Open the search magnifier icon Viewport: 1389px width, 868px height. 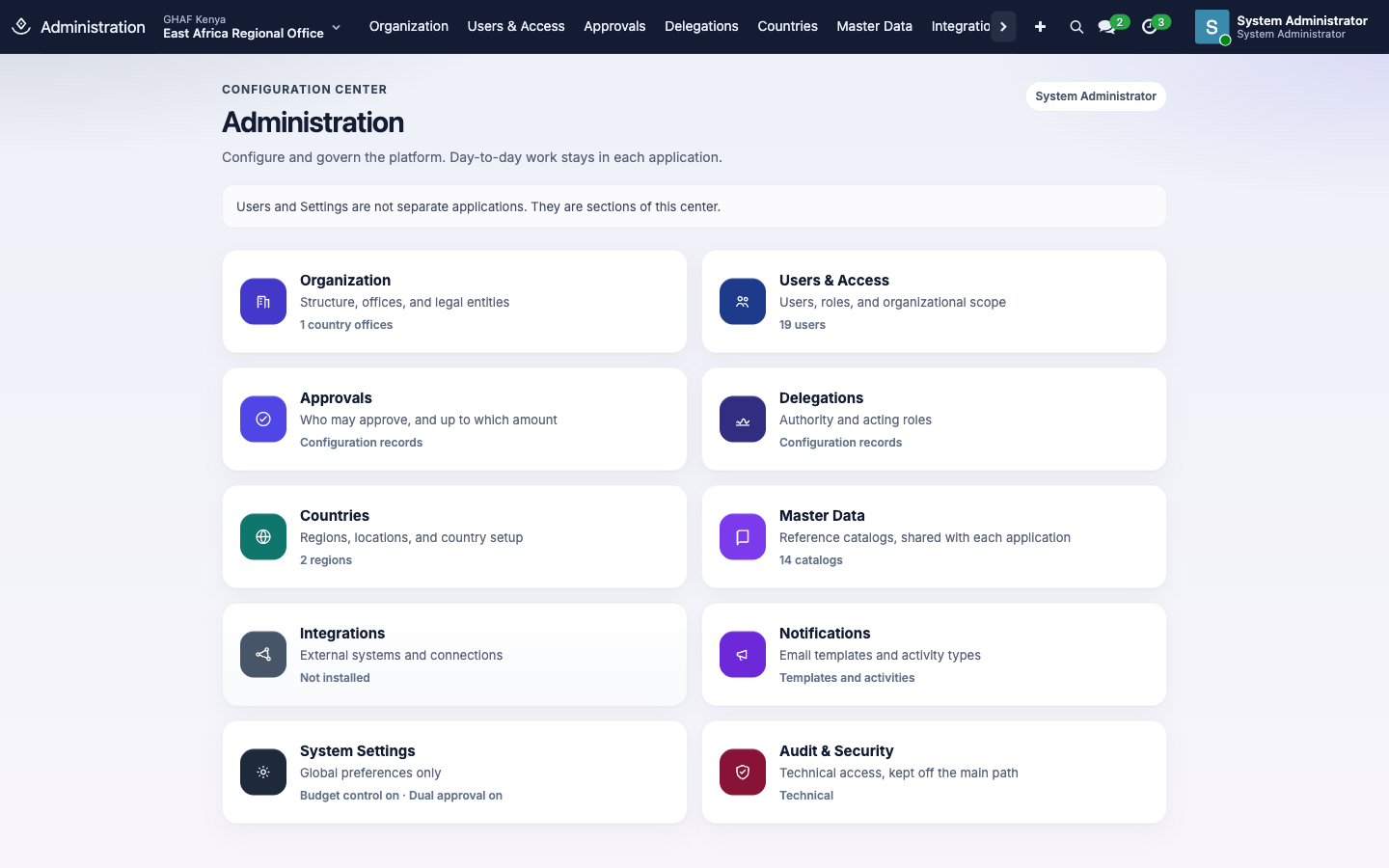pos(1076,27)
